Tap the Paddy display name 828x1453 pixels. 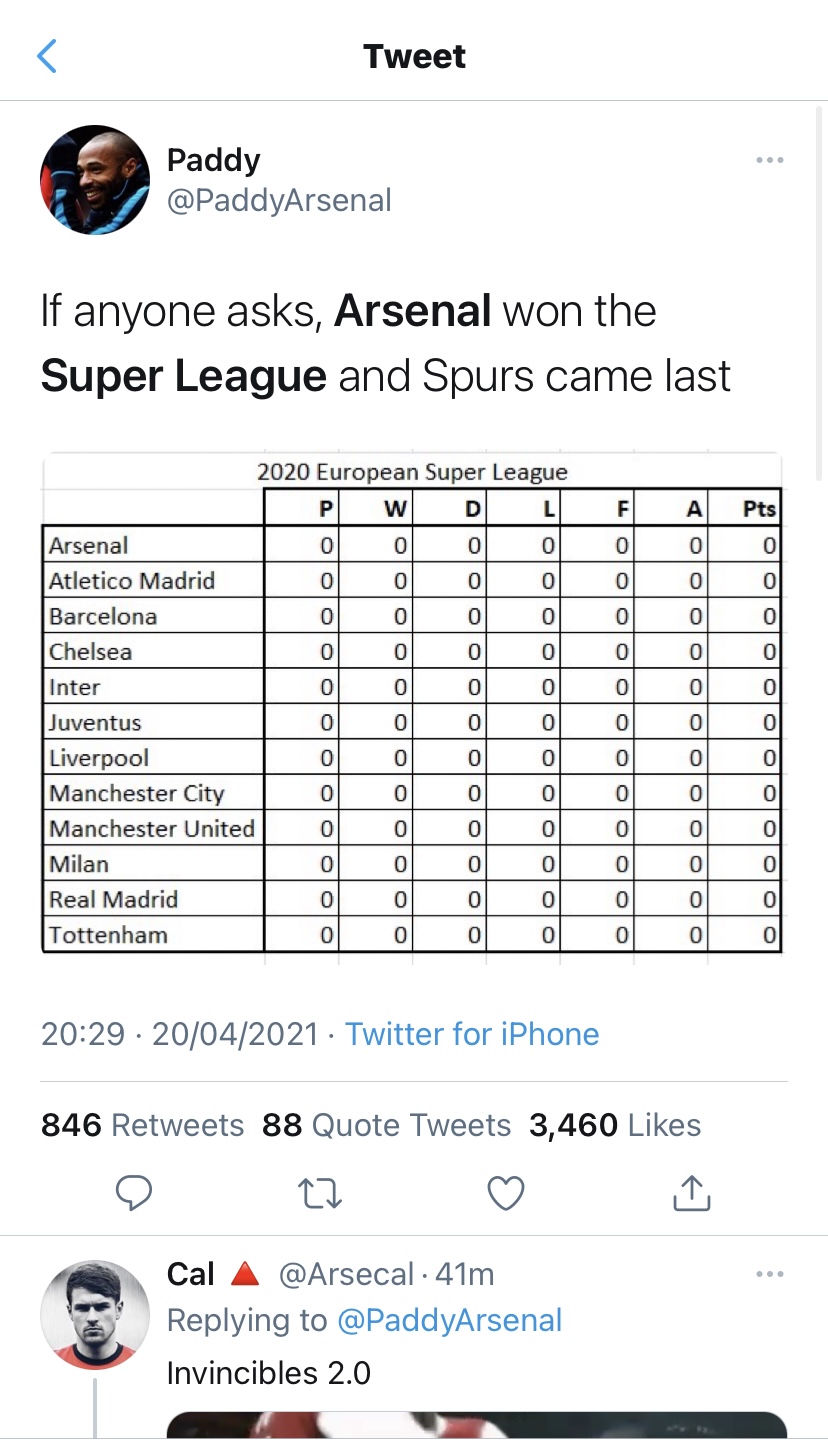[x=213, y=159]
